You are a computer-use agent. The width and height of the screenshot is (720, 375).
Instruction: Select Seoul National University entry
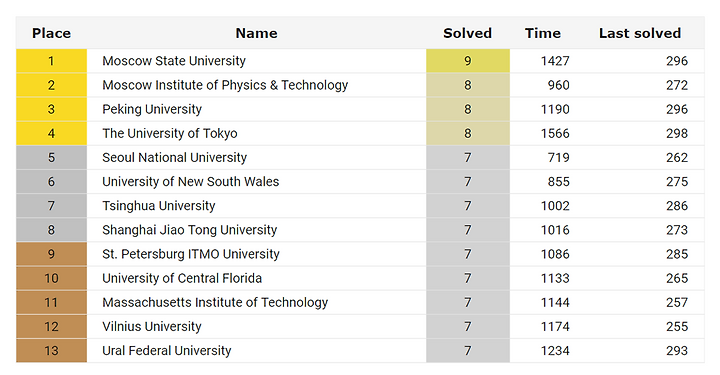click(x=174, y=157)
